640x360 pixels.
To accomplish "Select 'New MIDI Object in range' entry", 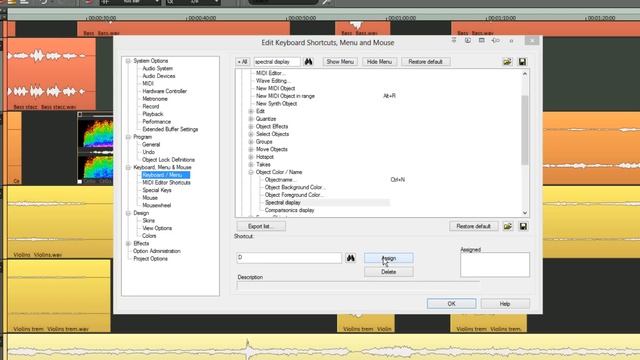I will coord(285,96).
